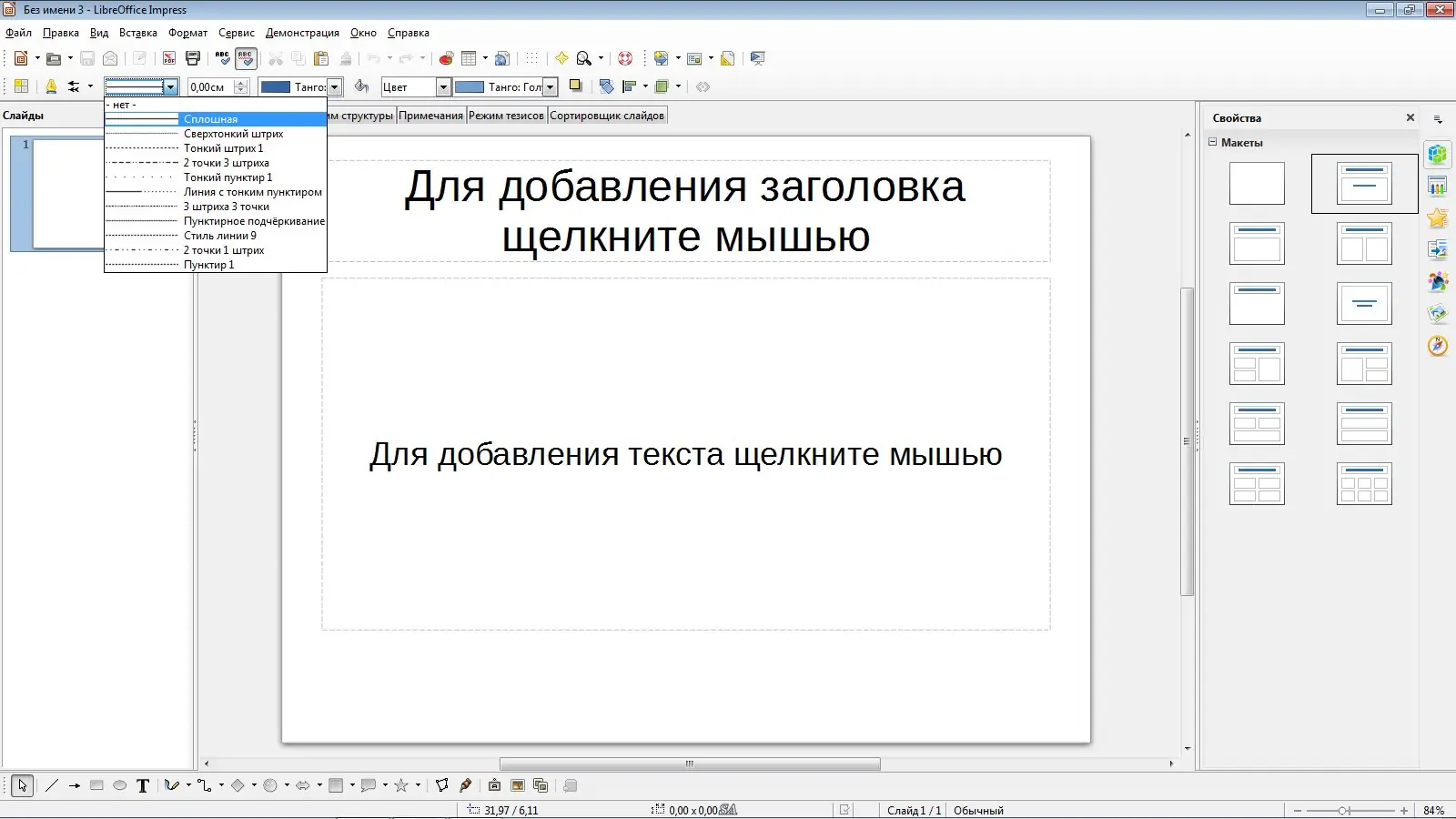This screenshot has width=1456, height=819.
Task: Select the Line tool
Action: [51, 784]
